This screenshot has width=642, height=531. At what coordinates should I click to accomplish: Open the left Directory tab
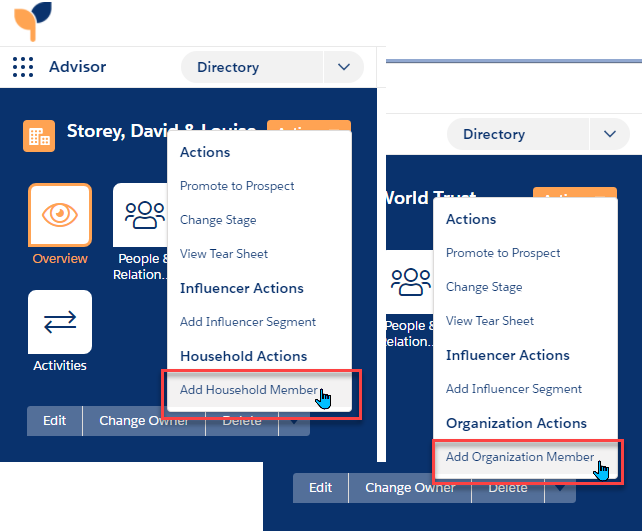click(252, 67)
